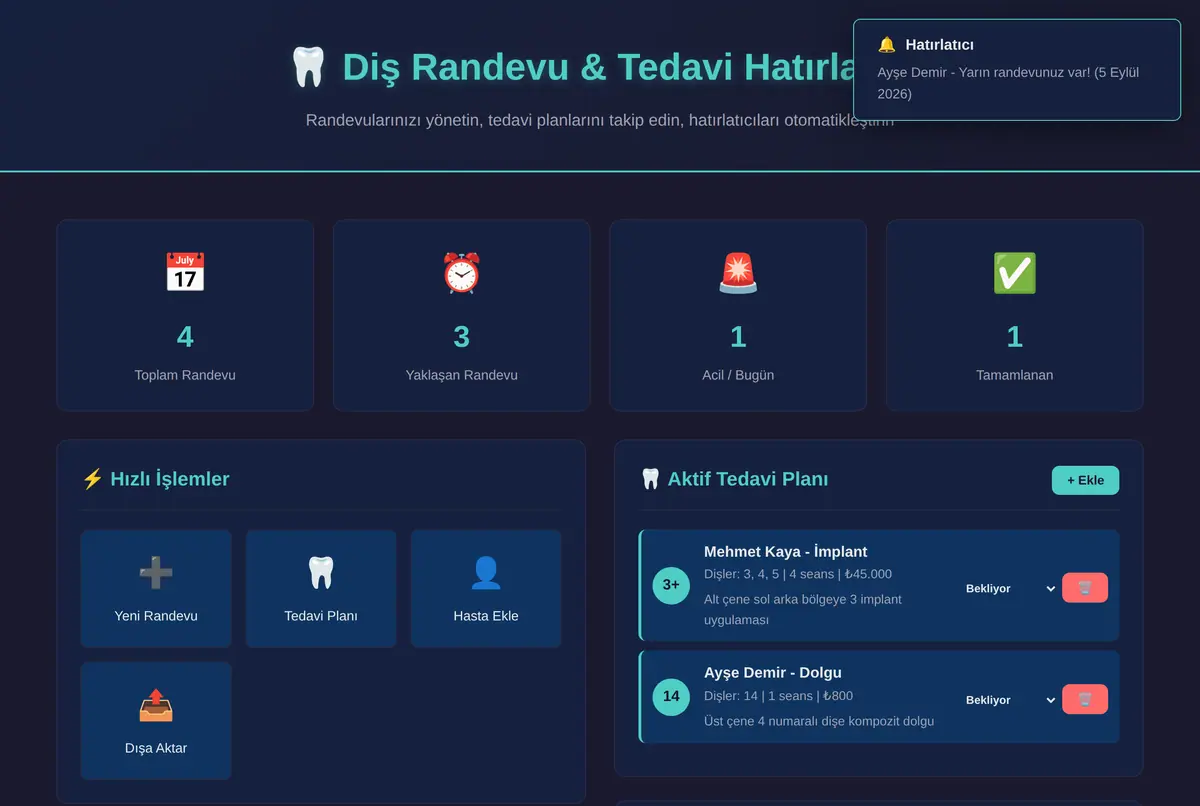Click the person icon on Hasta Ekle tile
Viewport: 1200px width, 806px height.
pos(486,573)
